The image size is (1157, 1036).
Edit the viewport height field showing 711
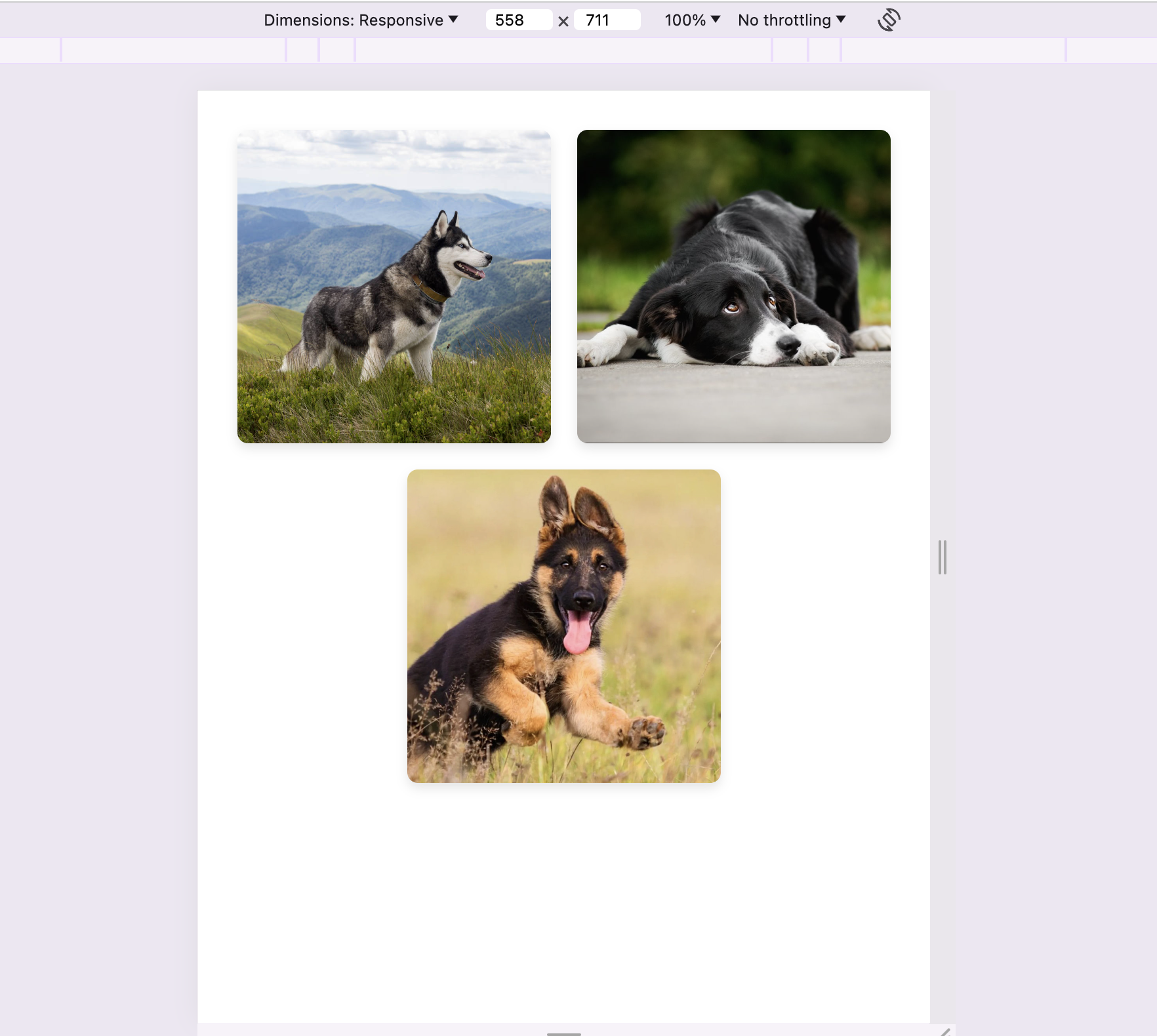pos(607,20)
